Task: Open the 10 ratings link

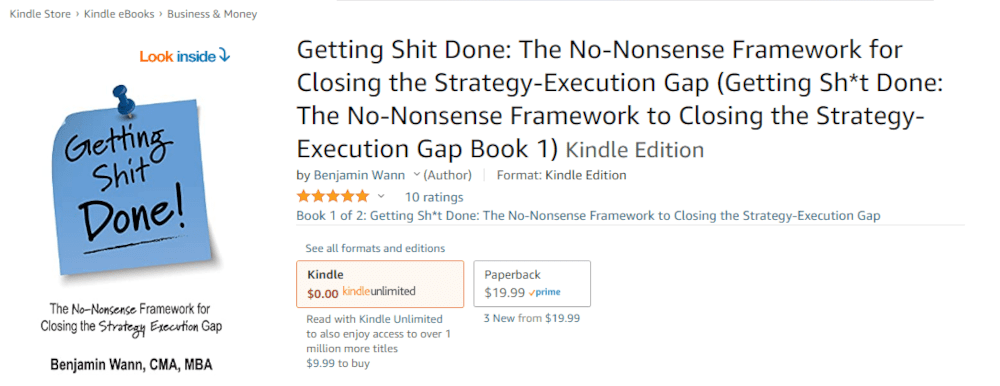Action: click(434, 197)
